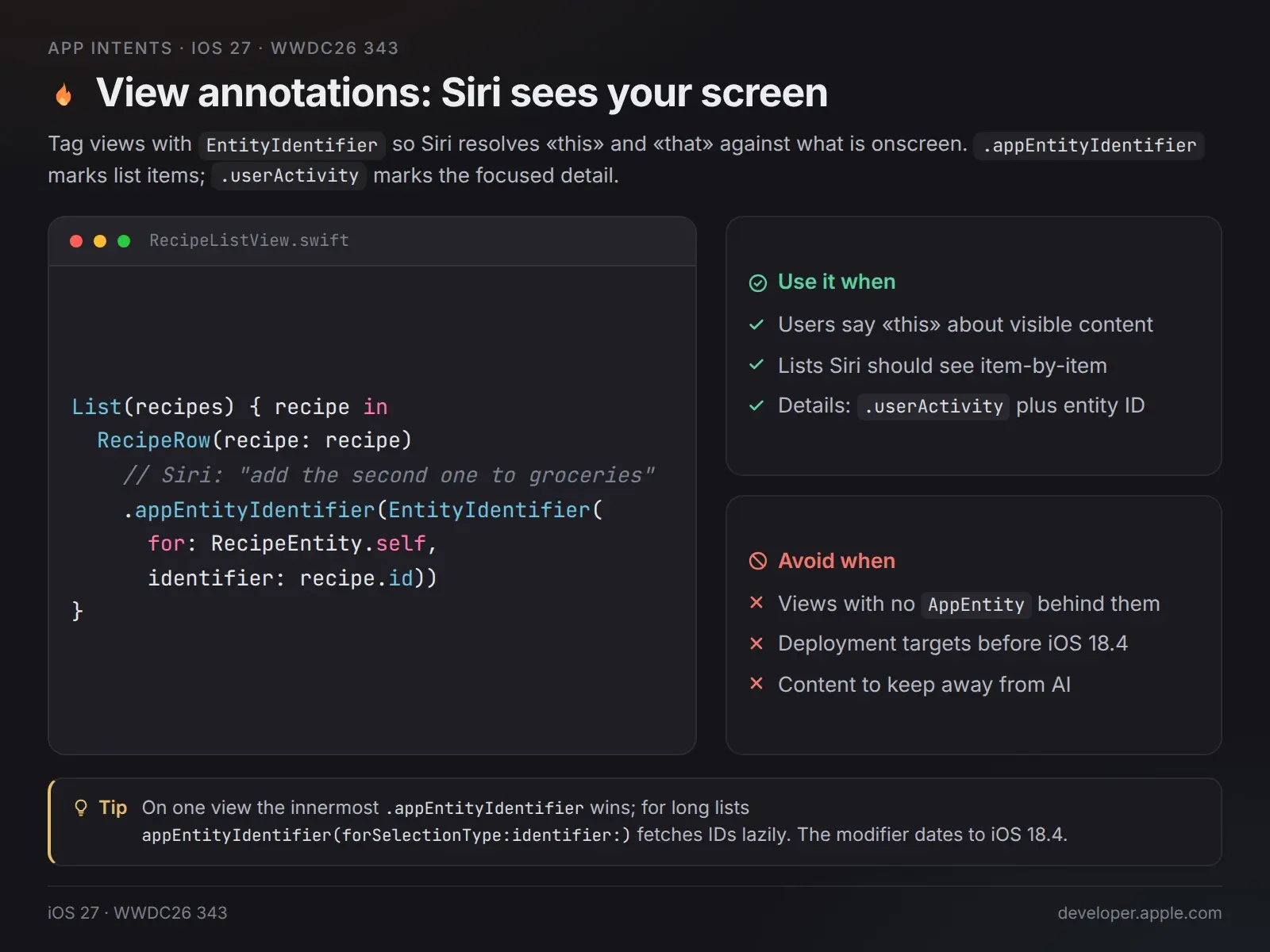Click the EntityIdentifier code chip in intro
This screenshot has height=952, width=1270.
pos(292,145)
